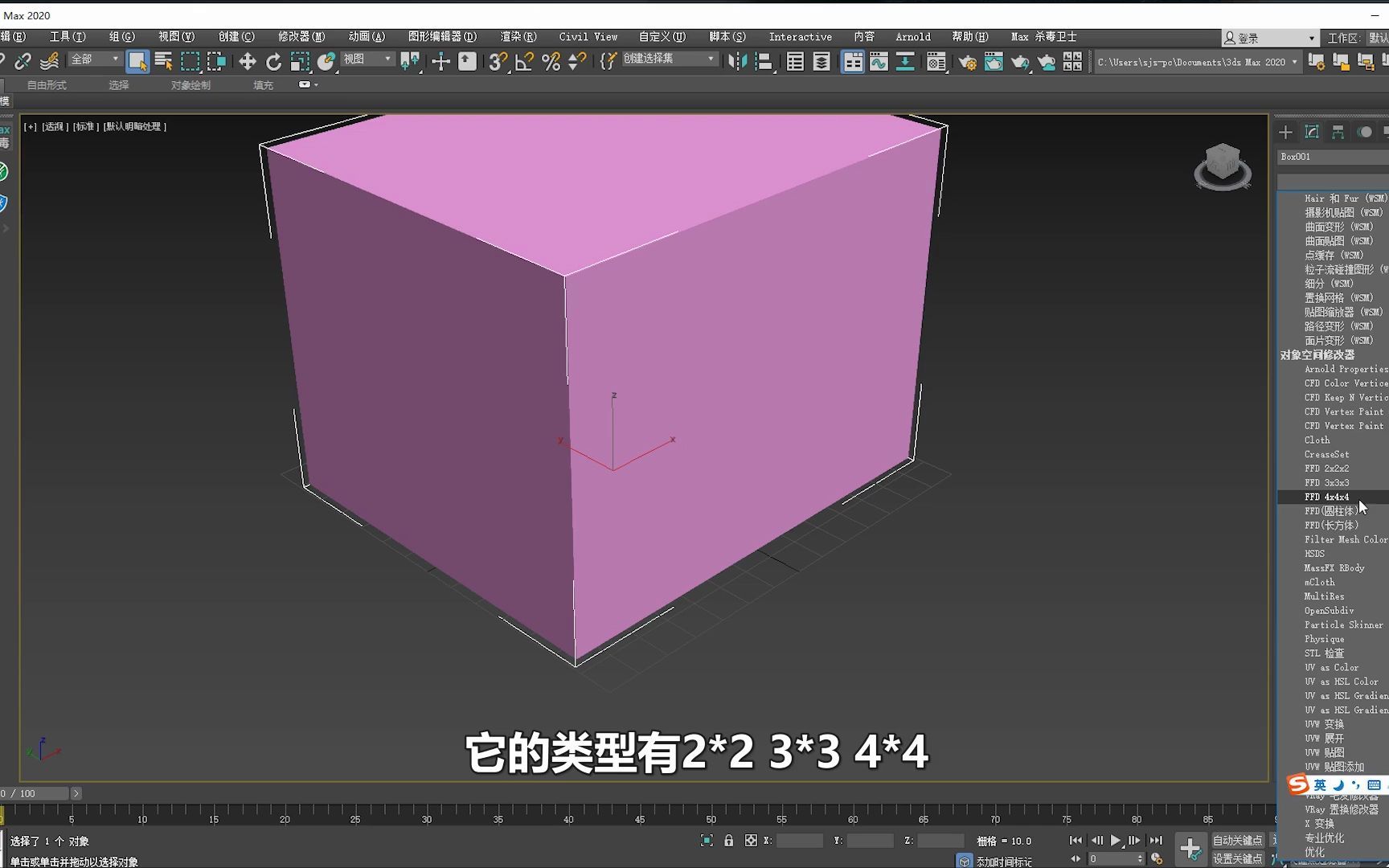The image size is (1389, 868).
Task: Open the project path dropdown
Action: pyautogui.click(x=1294, y=62)
